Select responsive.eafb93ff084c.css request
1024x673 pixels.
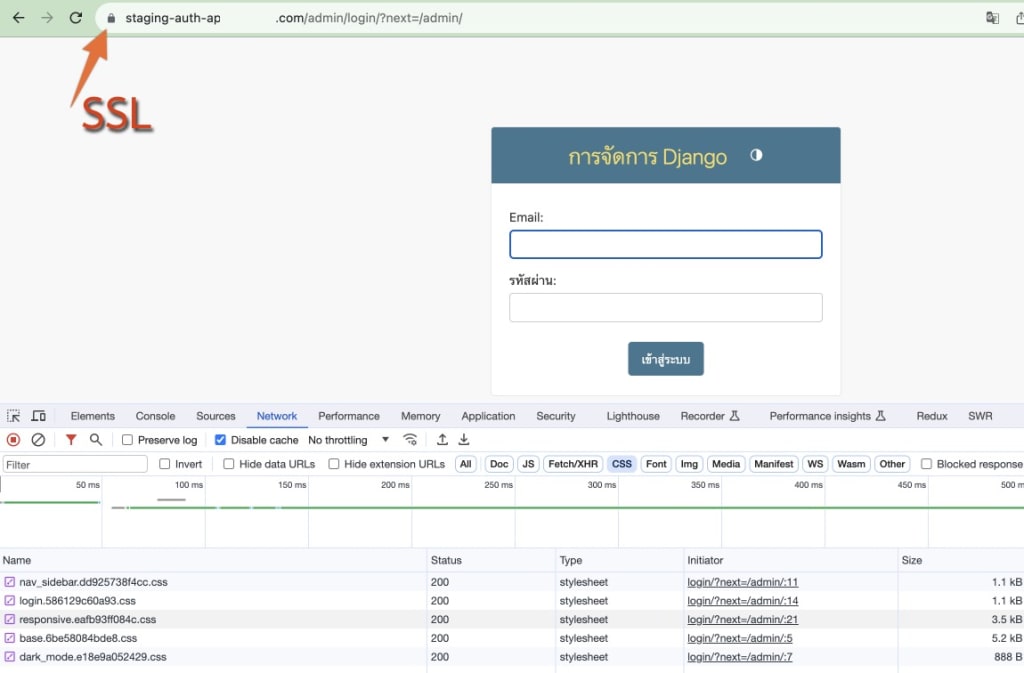coord(88,619)
